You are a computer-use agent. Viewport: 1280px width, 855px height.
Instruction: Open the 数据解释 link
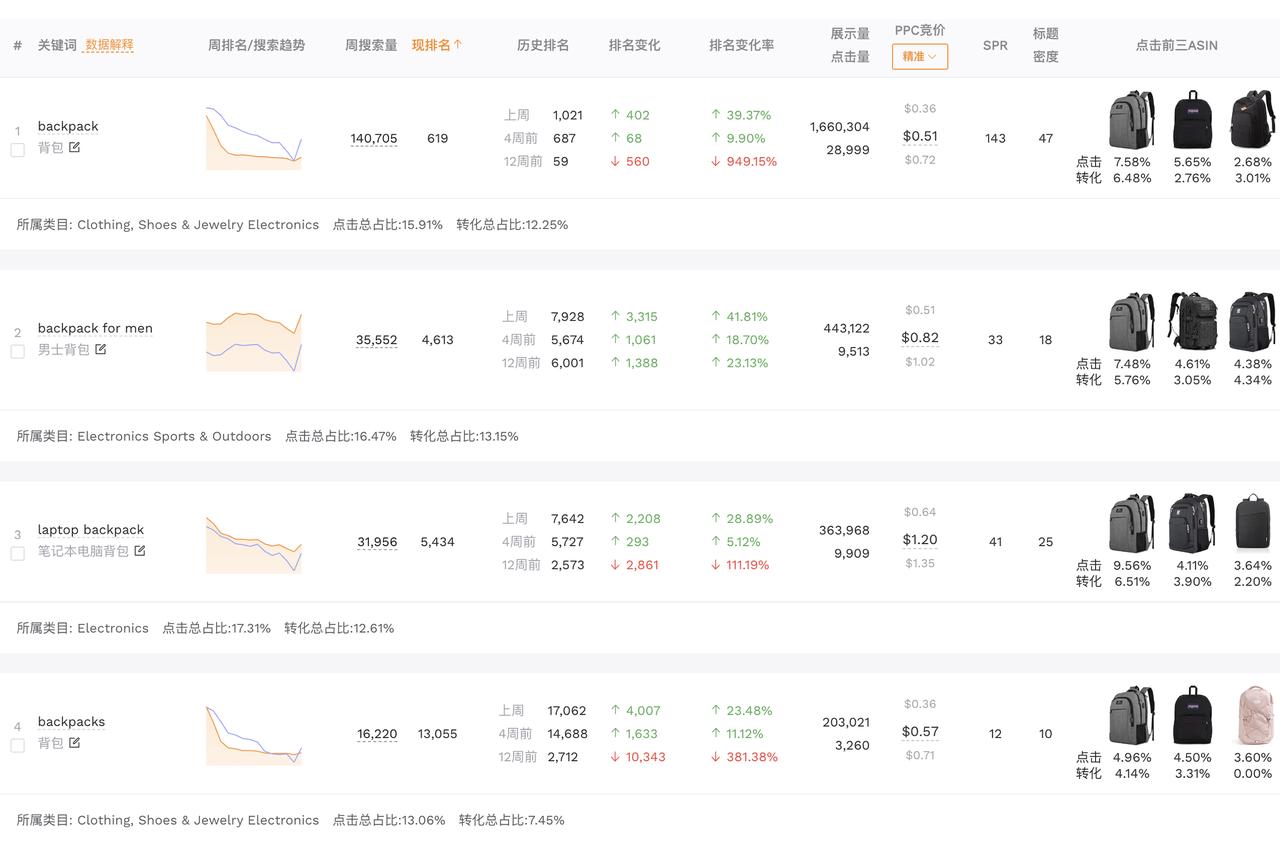(x=109, y=45)
